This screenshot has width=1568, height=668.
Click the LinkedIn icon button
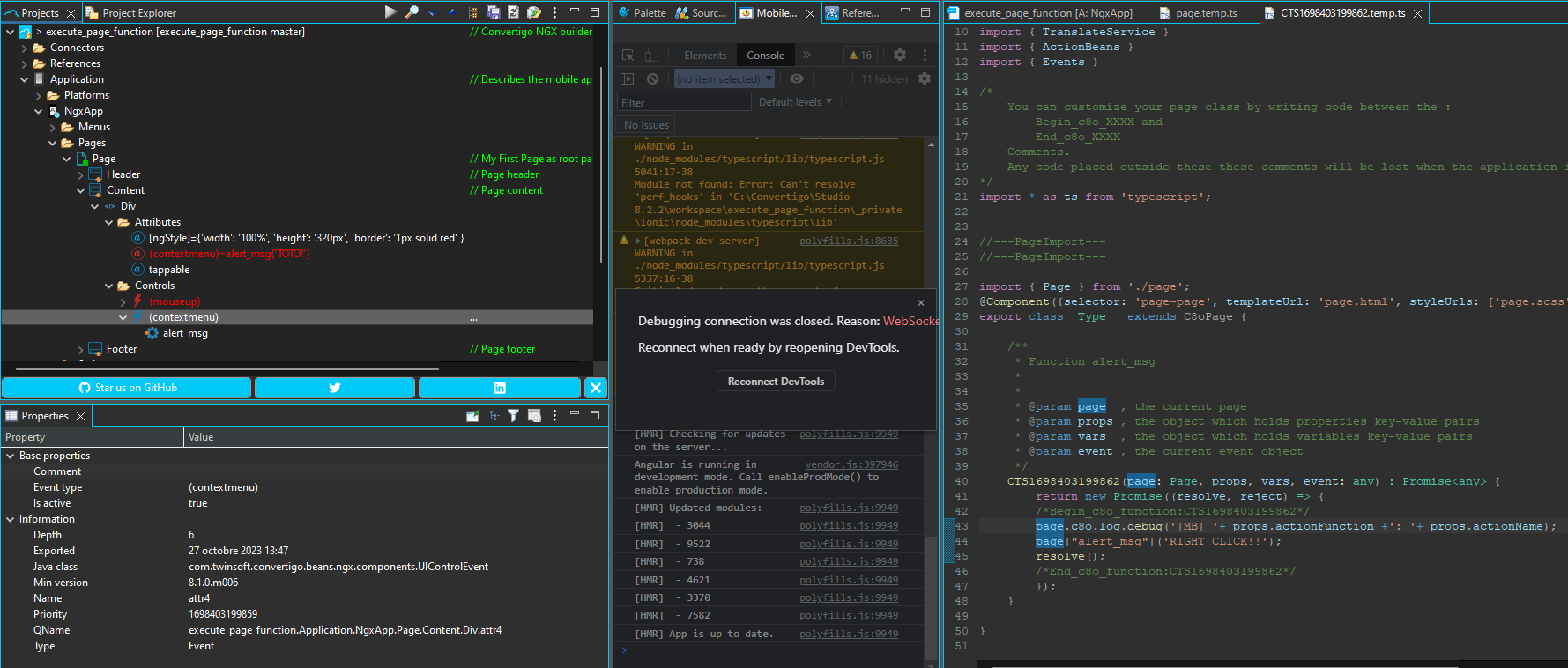(499, 388)
